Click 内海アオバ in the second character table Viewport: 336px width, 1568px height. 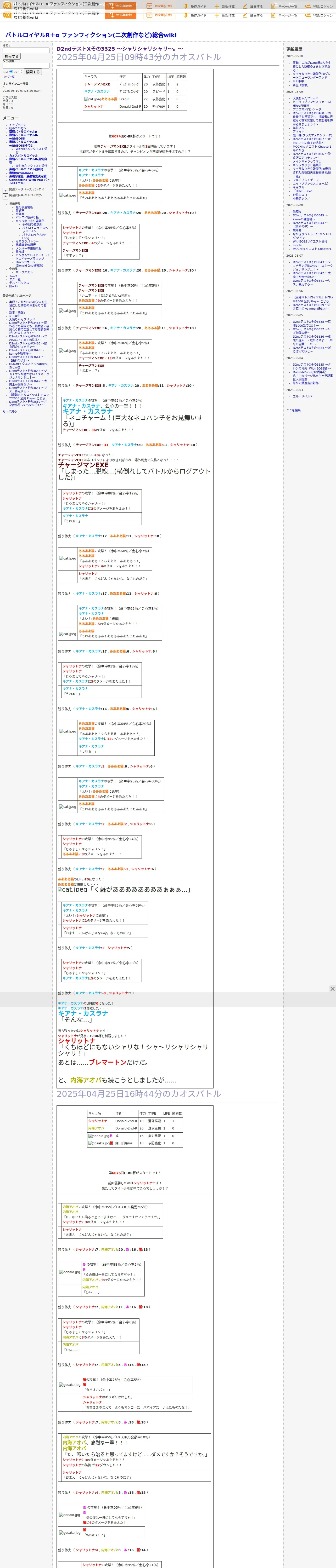coord(96,1128)
